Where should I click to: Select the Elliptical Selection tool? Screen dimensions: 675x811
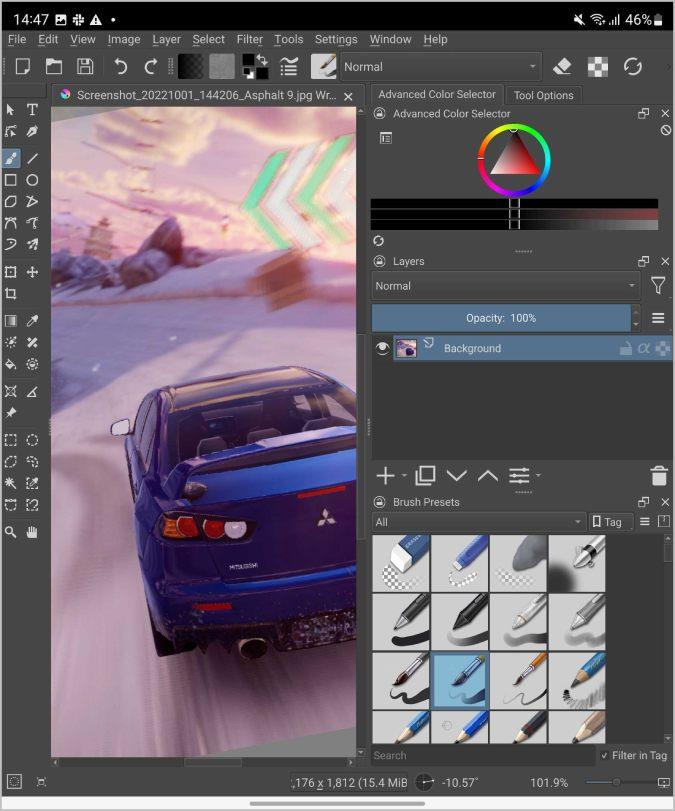[x=32, y=440]
